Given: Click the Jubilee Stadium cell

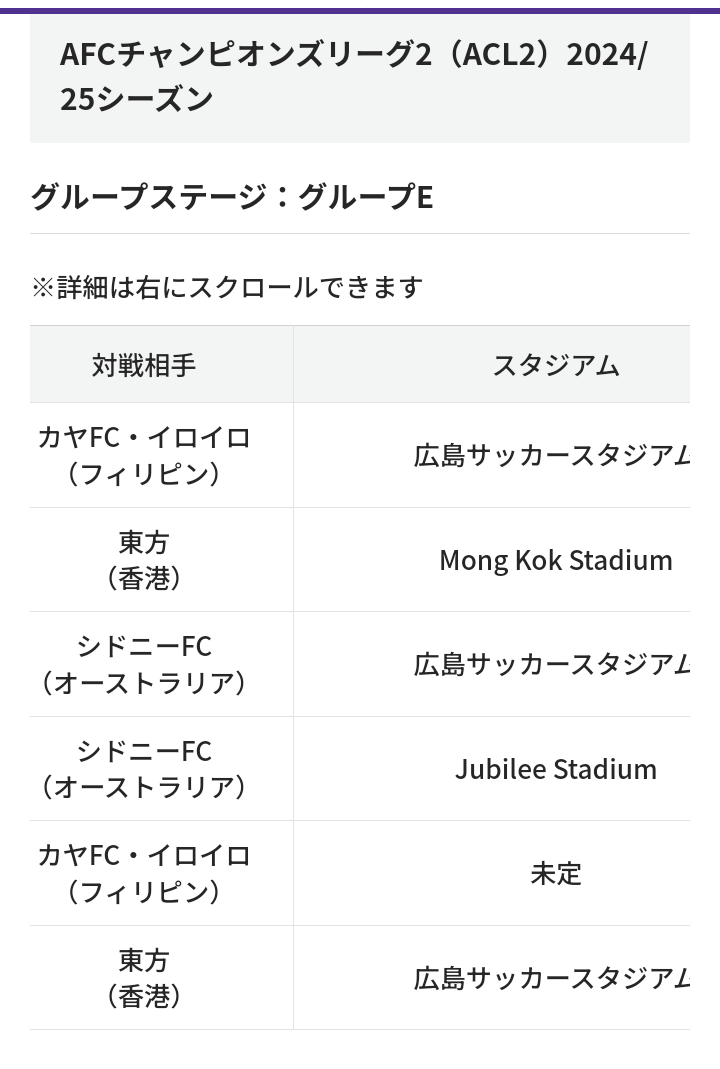Looking at the screenshot, I should click(555, 769).
